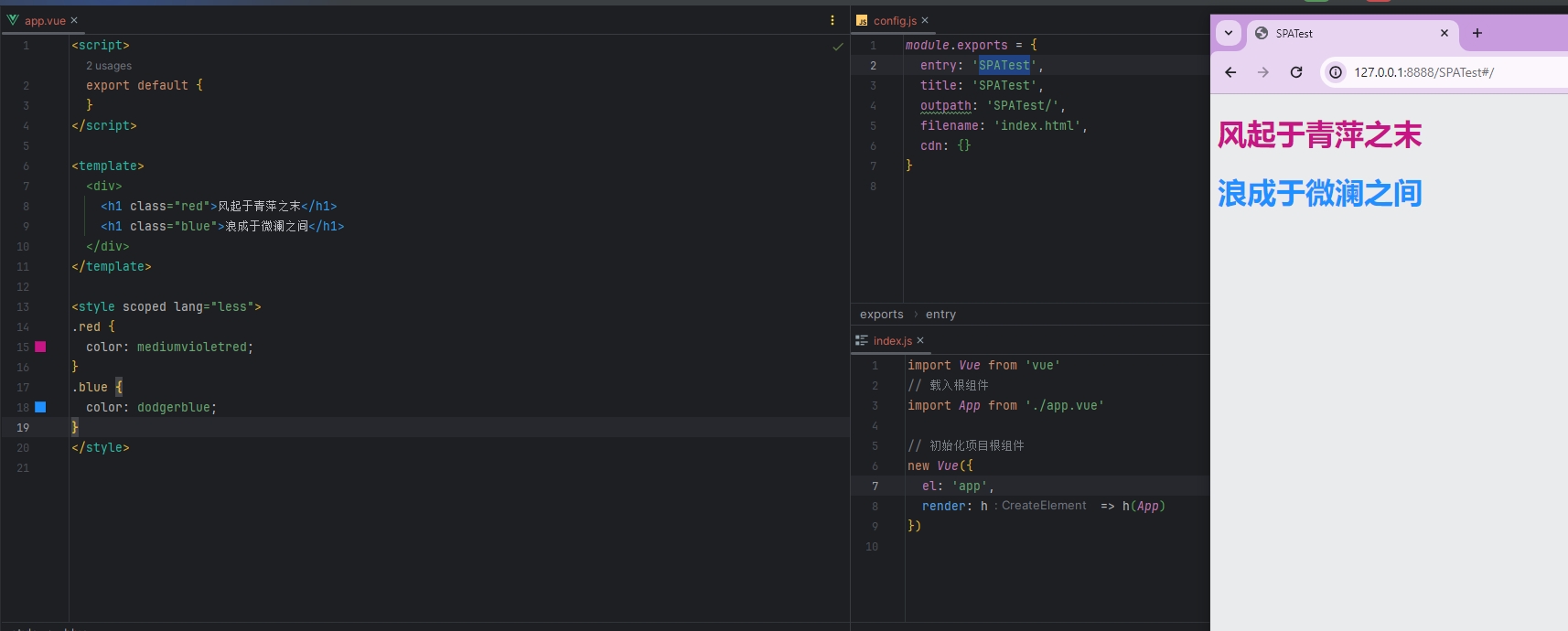
Task: View site information icon in address bar
Action: point(1336,72)
